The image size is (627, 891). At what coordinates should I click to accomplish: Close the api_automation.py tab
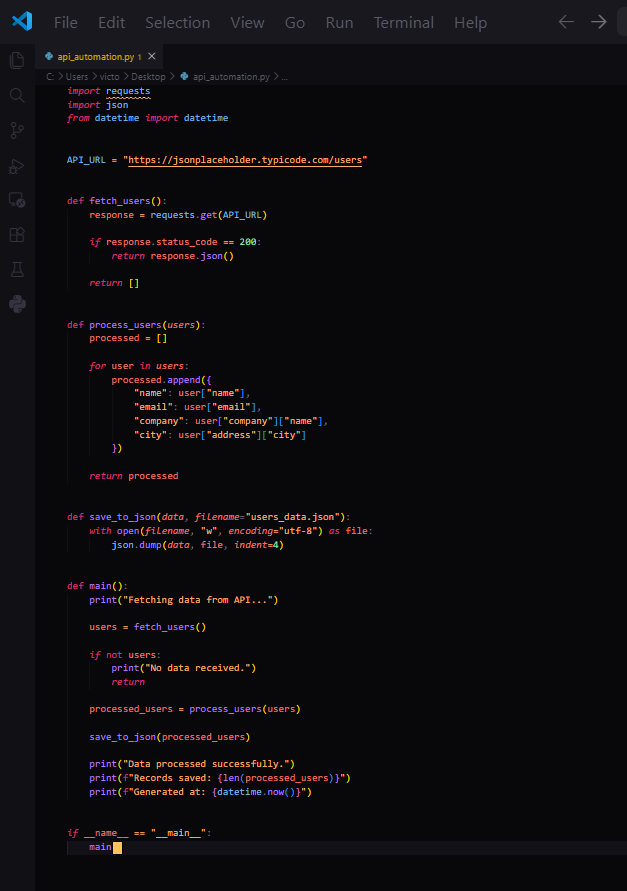pyautogui.click(x=152, y=56)
